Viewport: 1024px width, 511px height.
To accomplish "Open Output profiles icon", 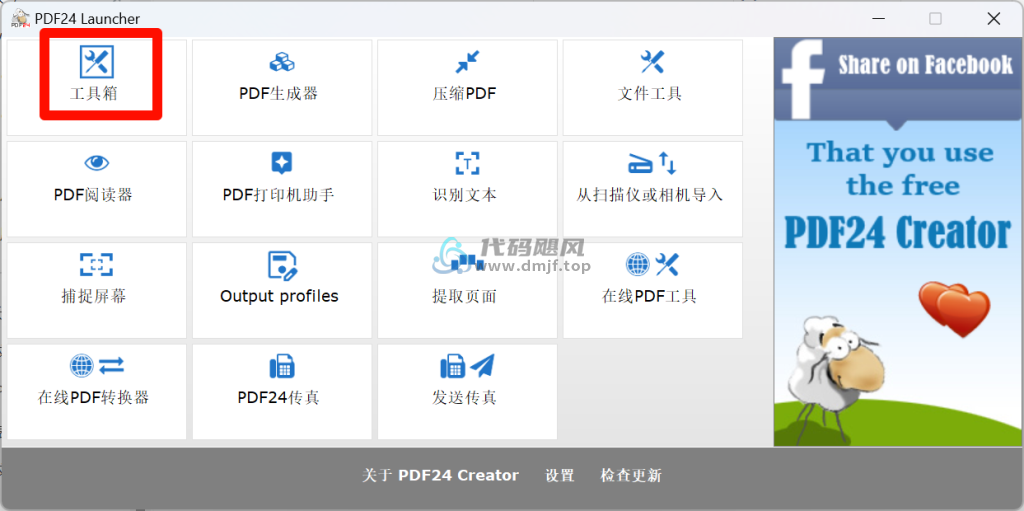I will tap(282, 265).
